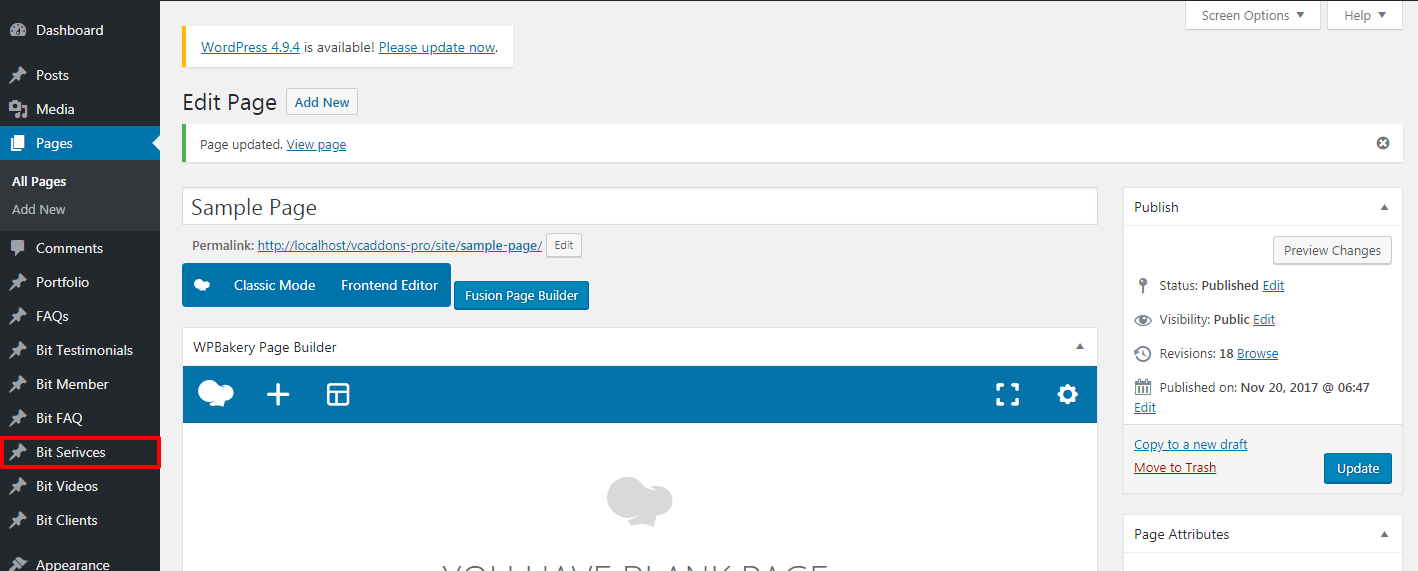This screenshot has height=571, width=1418.
Task: Collapse the WPBakery Page Builder panel
Action: 1079,347
